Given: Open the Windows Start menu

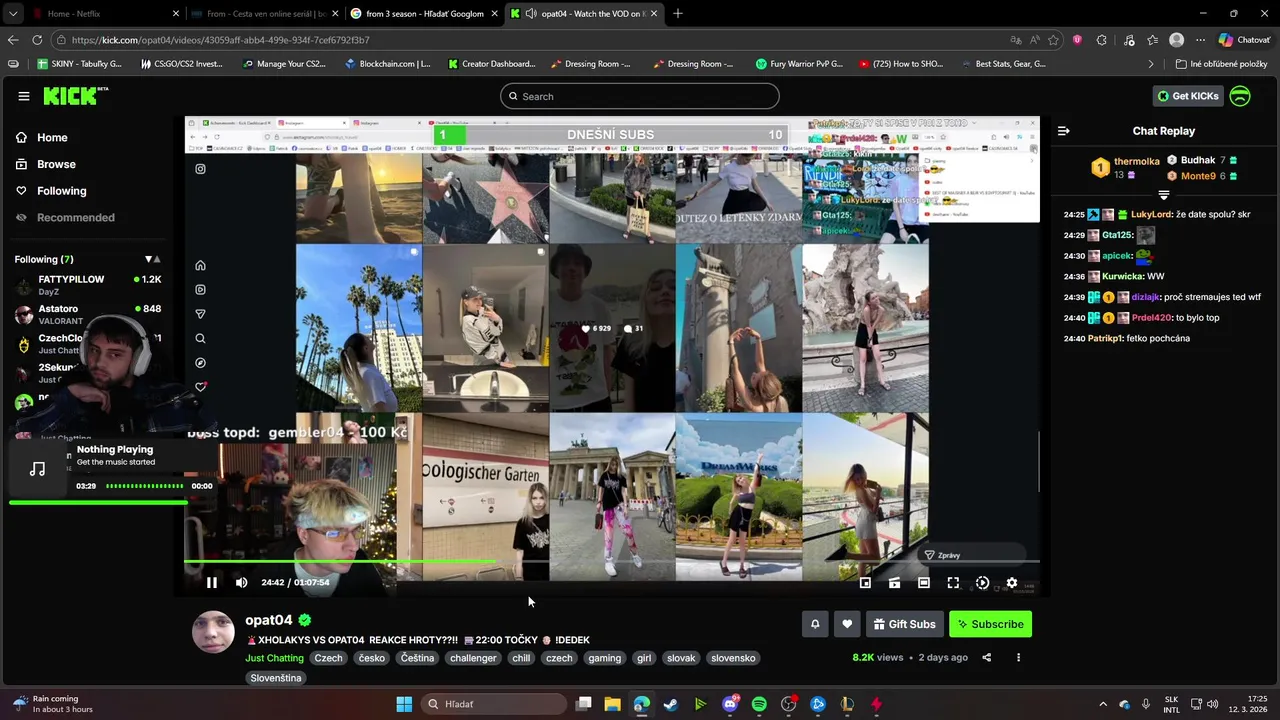Looking at the screenshot, I should coord(404,704).
